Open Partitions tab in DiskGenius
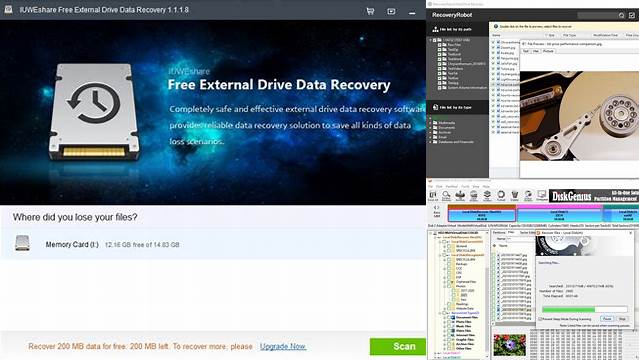Viewport: 639px width, 360px height. pyautogui.click(x=500, y=232)
